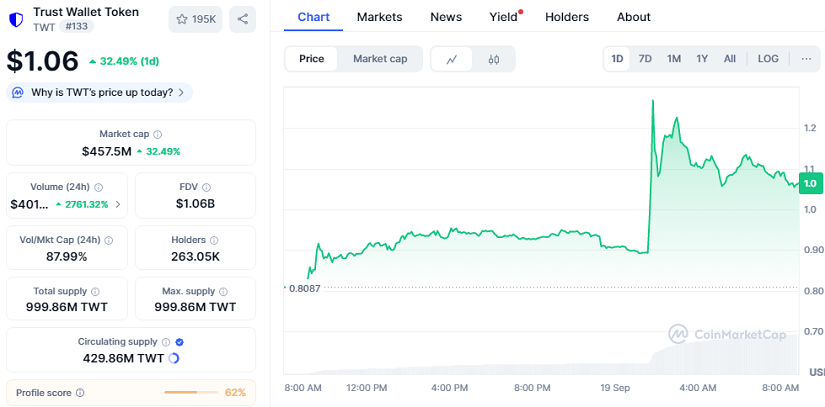
Task: Click the info icon beside Total supply
Action: pyautogui.click(x=95, y=291)
